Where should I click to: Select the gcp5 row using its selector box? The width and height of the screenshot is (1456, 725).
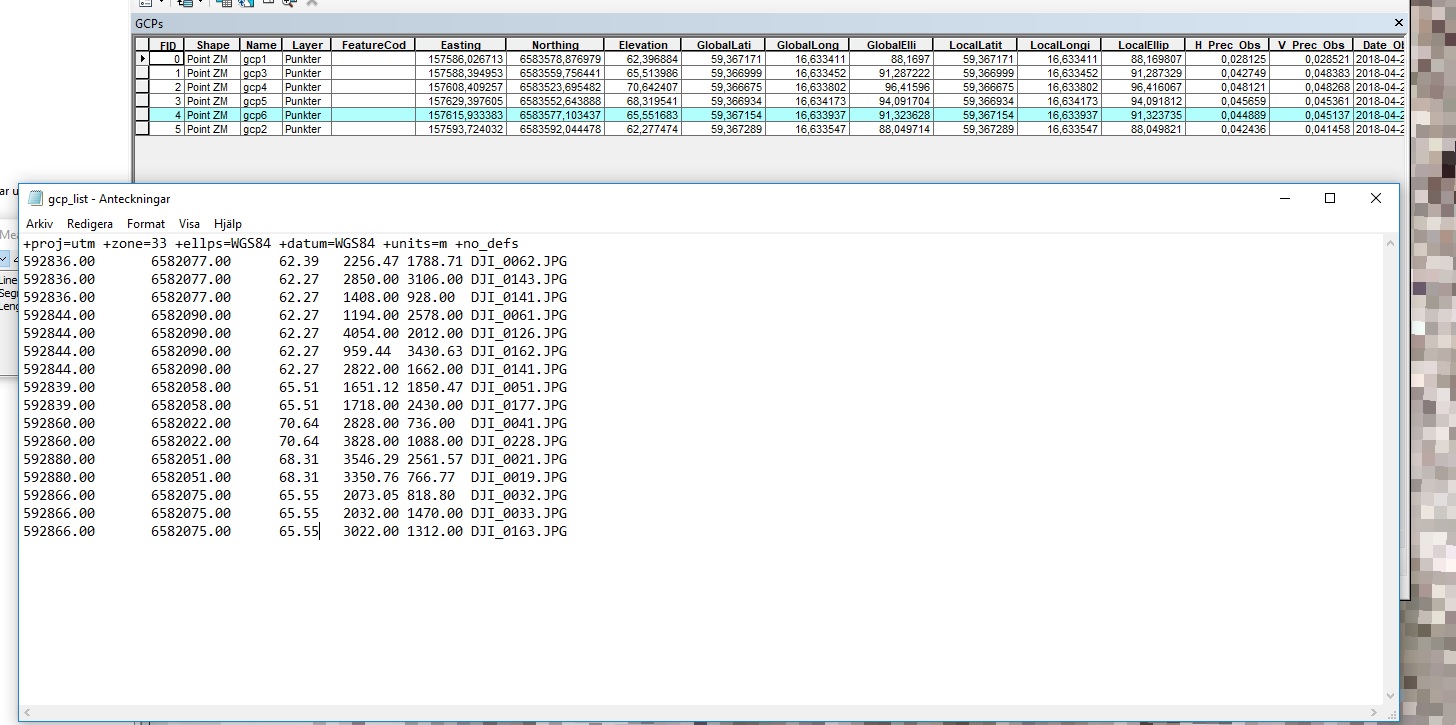tap(142, 101)
